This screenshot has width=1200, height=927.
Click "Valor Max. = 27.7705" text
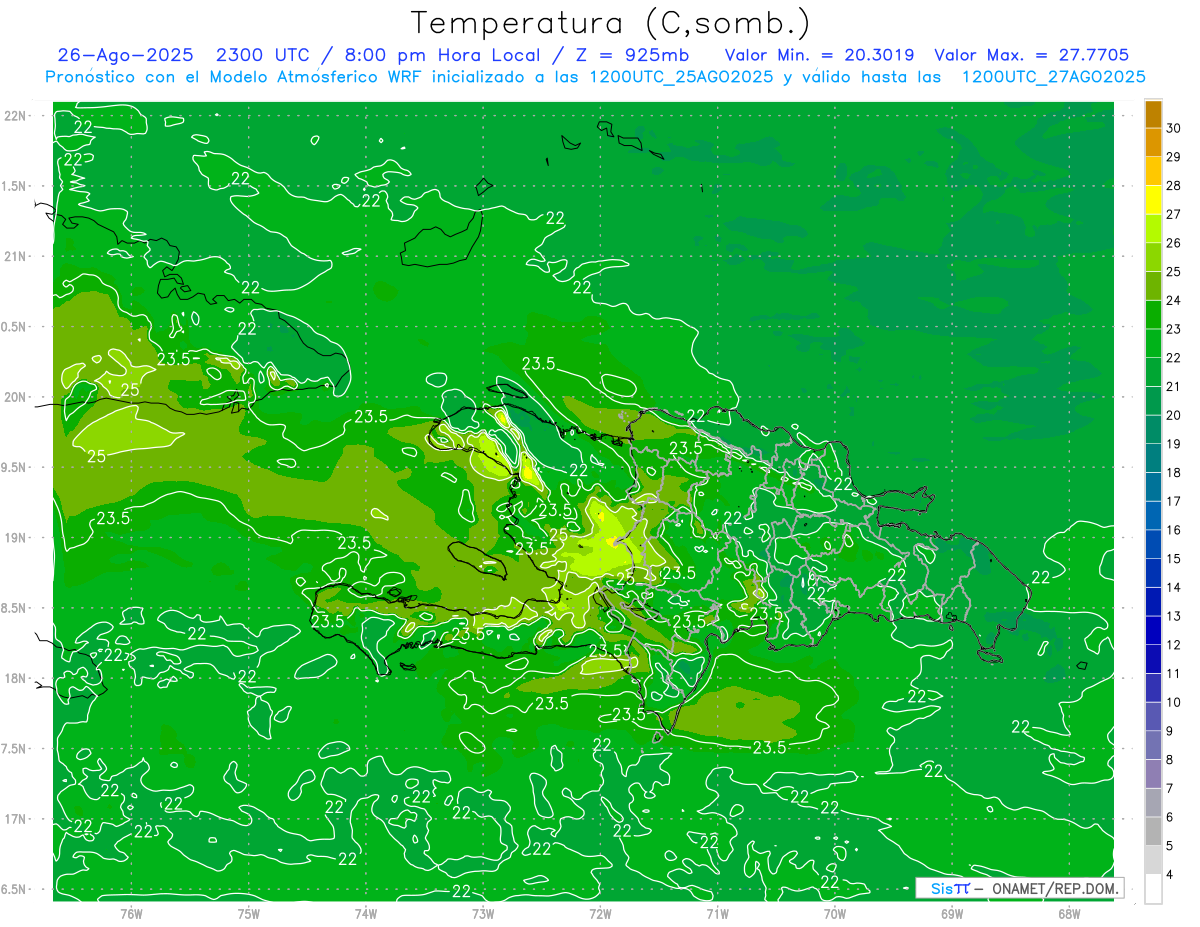pyautogui.click(x=1032, y=55)
